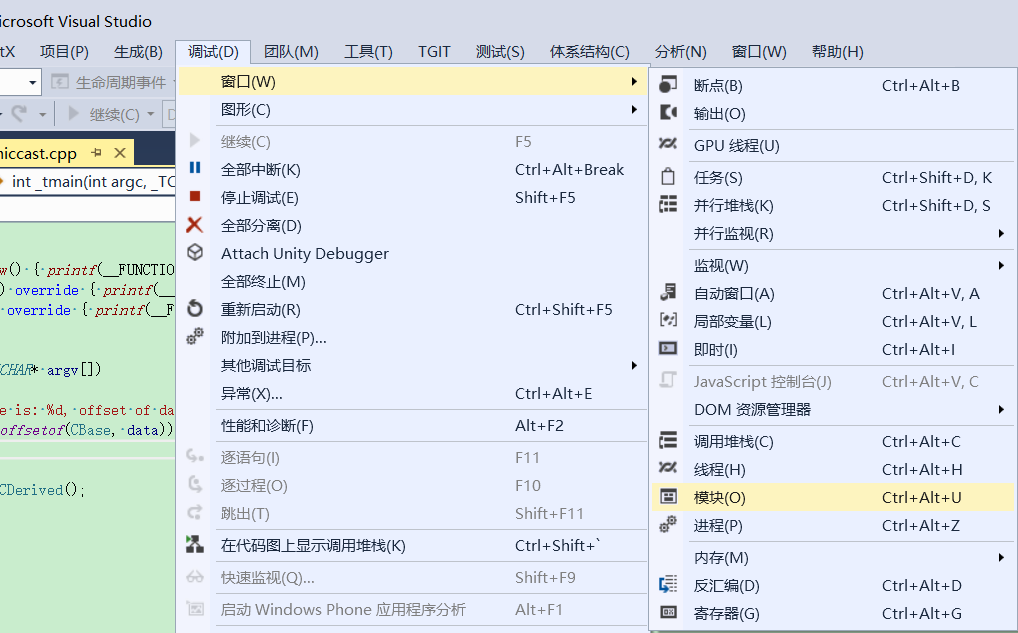This screenshot has height=633, width=1018.
Task: Select 调用堆栈(C) in the submenu
Action: [833, 441]
